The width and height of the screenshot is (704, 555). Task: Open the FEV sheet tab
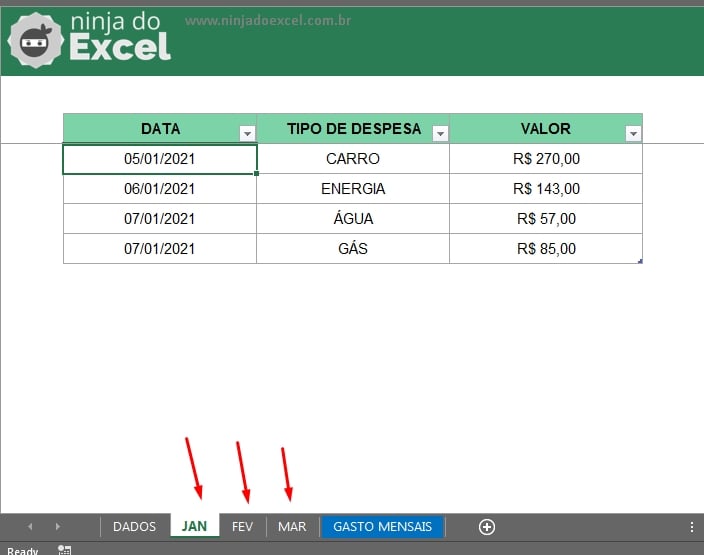pyautogui.click(x=242, y=526)
